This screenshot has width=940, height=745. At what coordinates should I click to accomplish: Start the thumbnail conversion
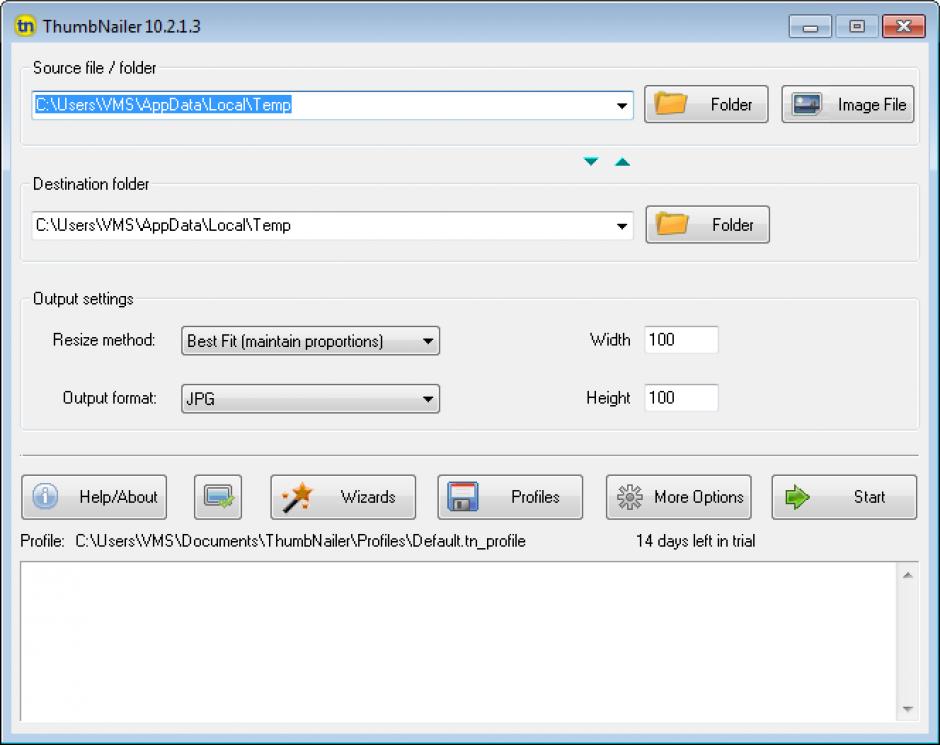tap(844, 497)
